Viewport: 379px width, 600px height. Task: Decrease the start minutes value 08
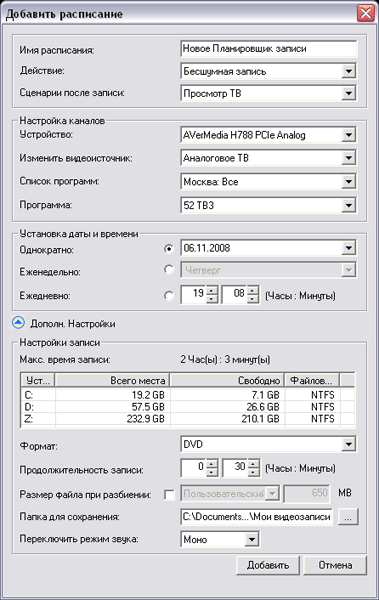pyautogui.click(x=253, y=299)
